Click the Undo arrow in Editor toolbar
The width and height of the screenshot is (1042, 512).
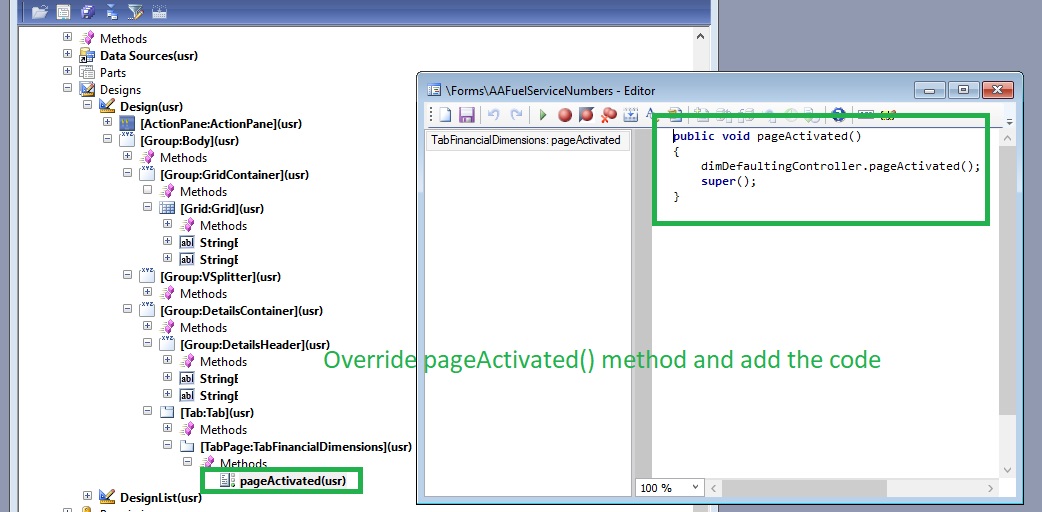493,115
